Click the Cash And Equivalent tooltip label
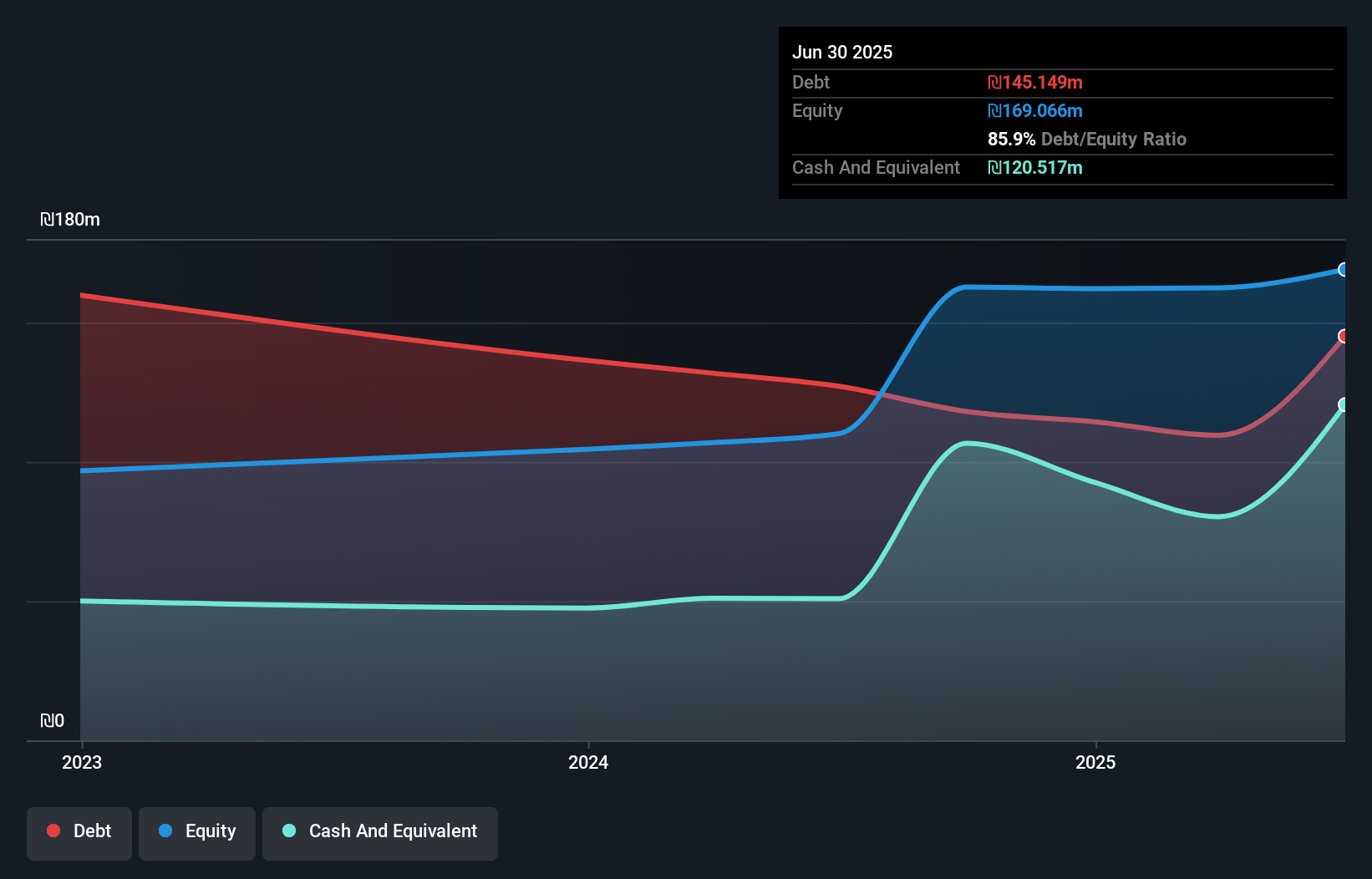1372x879 pixels. (876, 167)
